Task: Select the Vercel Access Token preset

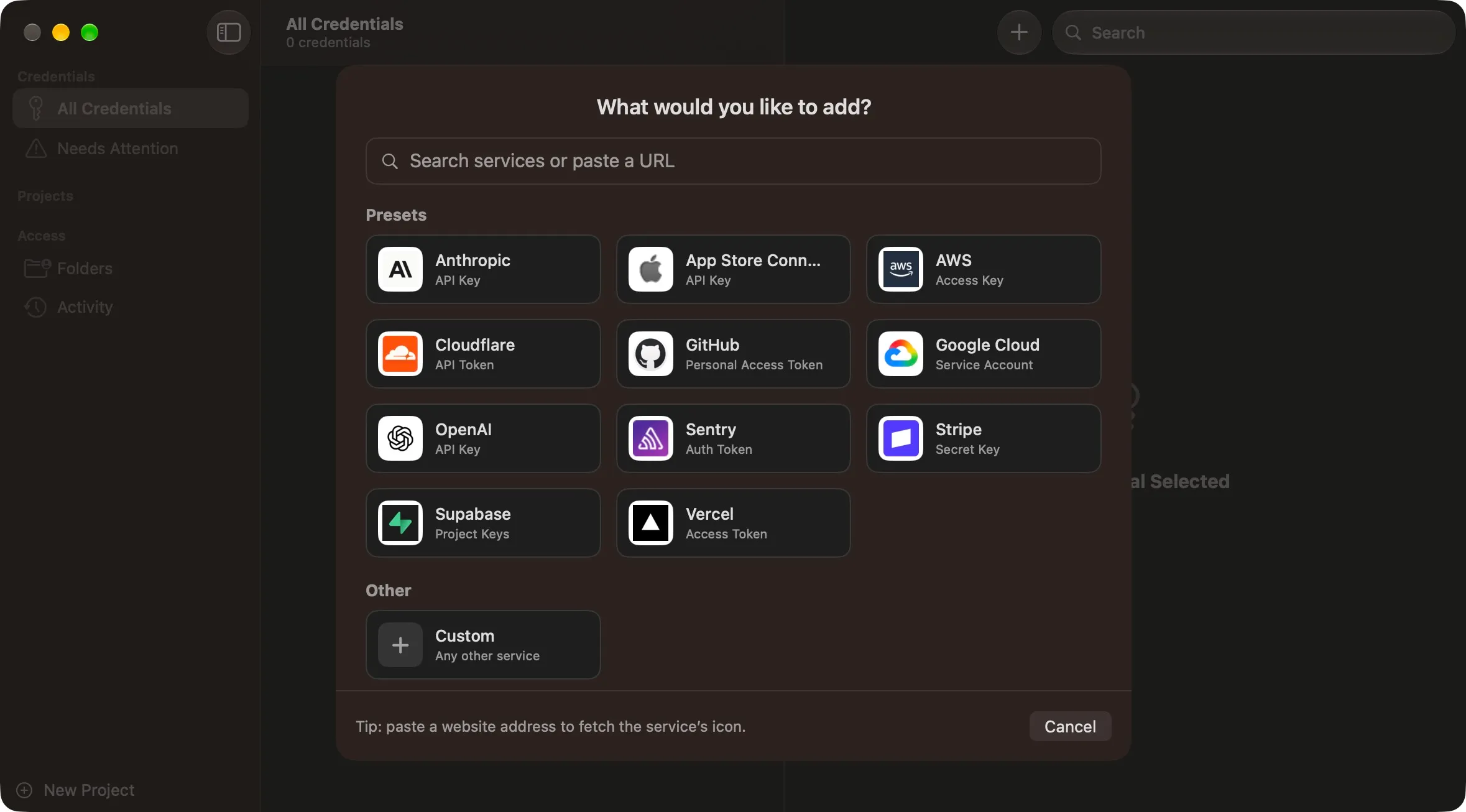Action: pos(733,523)
